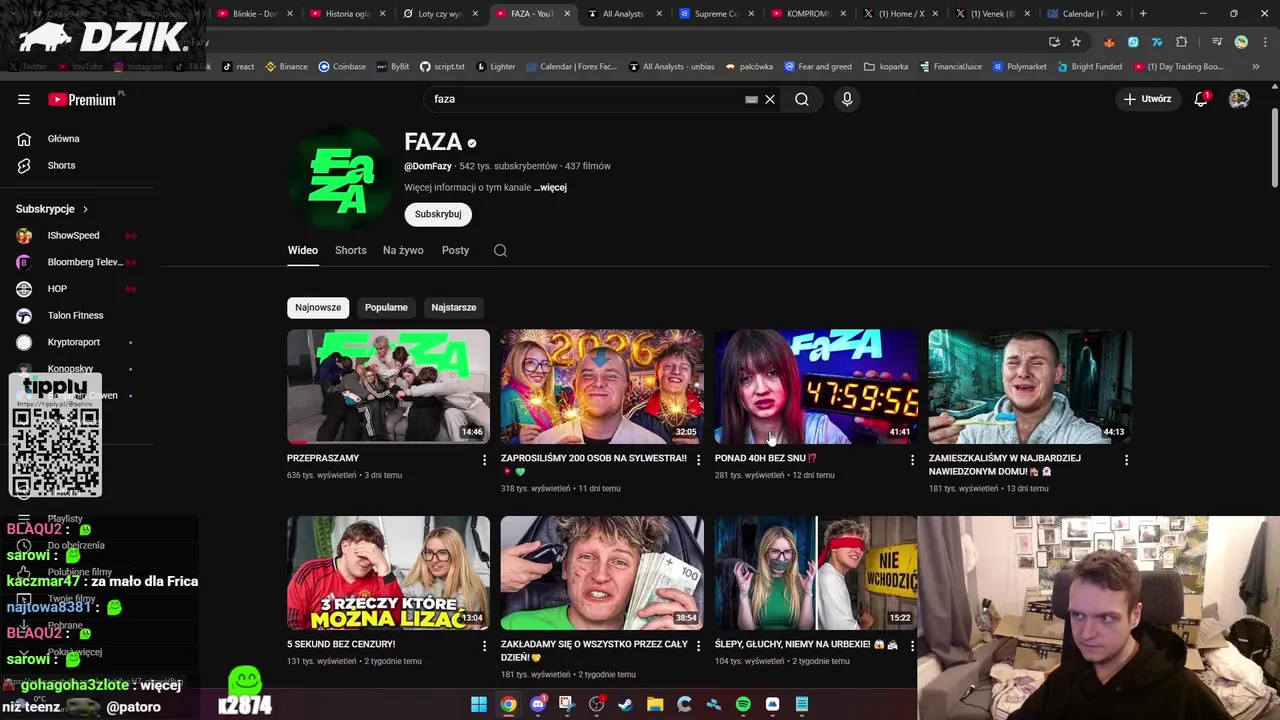Viewport: 1280px width, 720px height.
Task: Open options menu for the Sylwestra video
Action: point(698,460)
